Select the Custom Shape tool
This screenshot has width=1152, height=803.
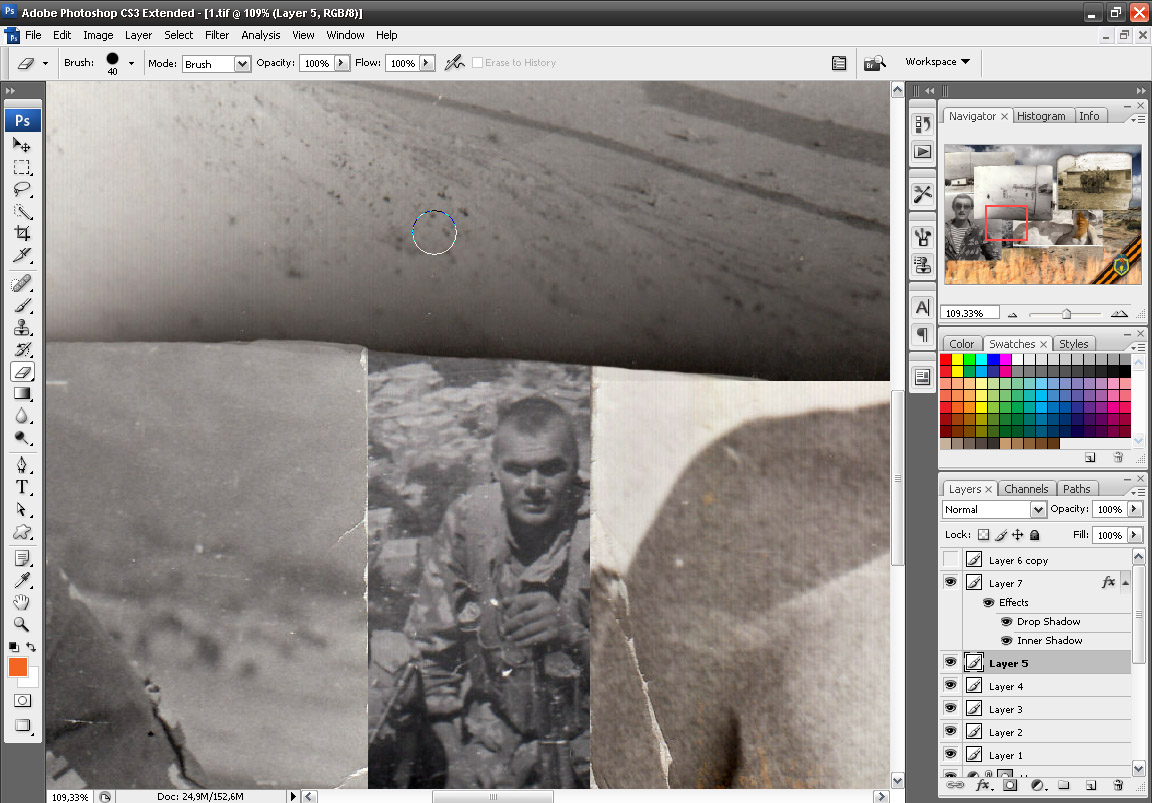(x=22, y=531)
